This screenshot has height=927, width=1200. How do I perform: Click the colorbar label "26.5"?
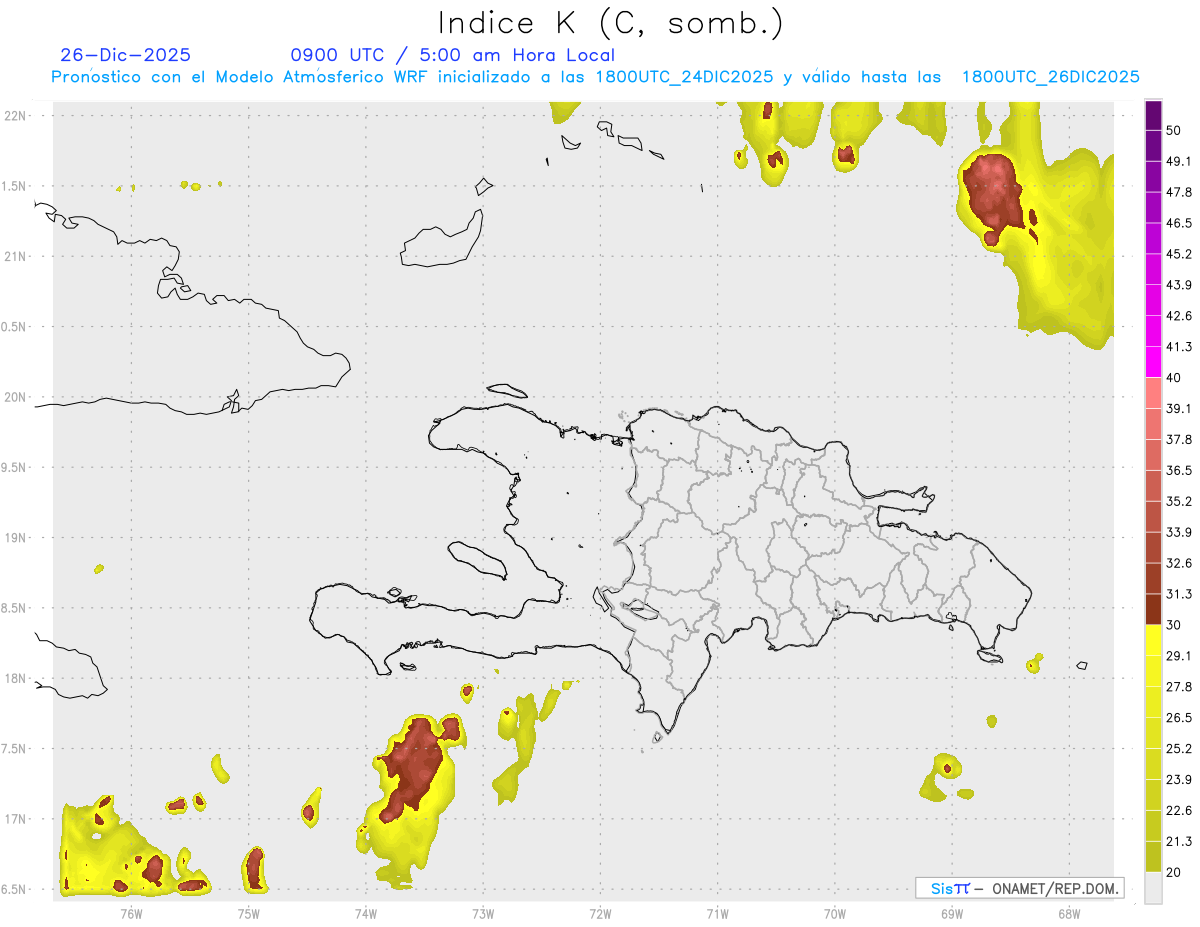[x=1179, y=717]
